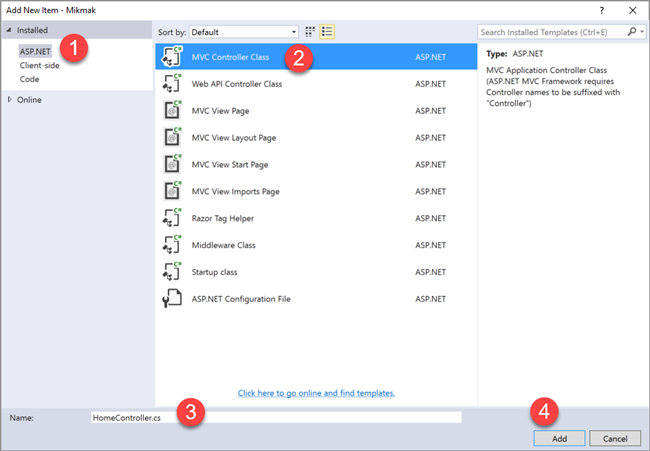Viewport: 650px width, 451px height.
Task: Select the MVC View Page row text
Action: 221,111
